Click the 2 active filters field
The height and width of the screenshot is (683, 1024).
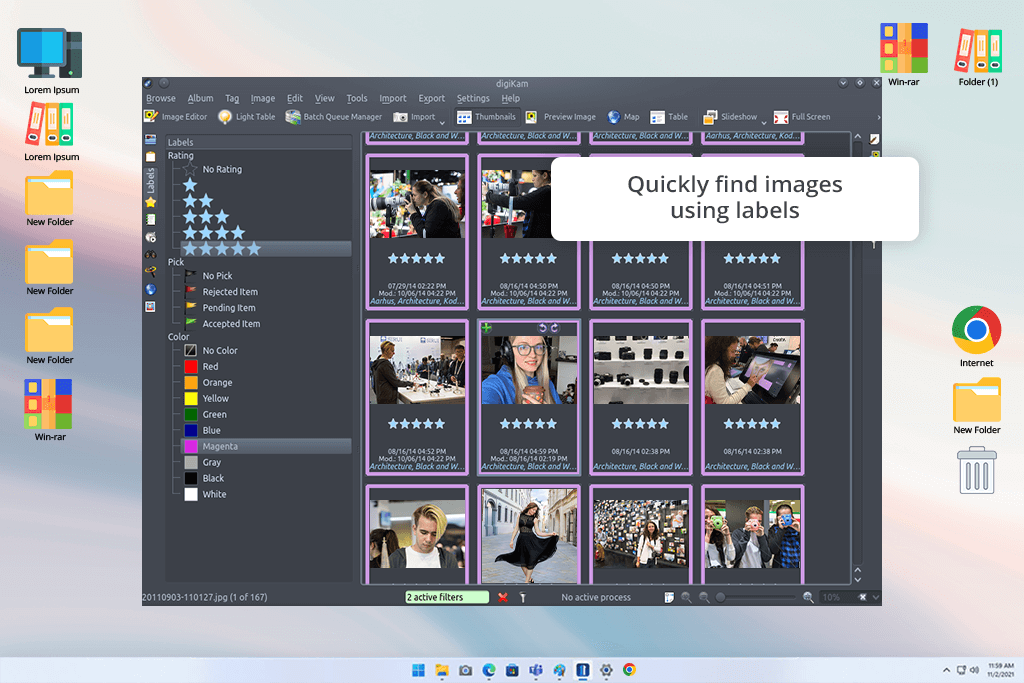tap(447, 597)
